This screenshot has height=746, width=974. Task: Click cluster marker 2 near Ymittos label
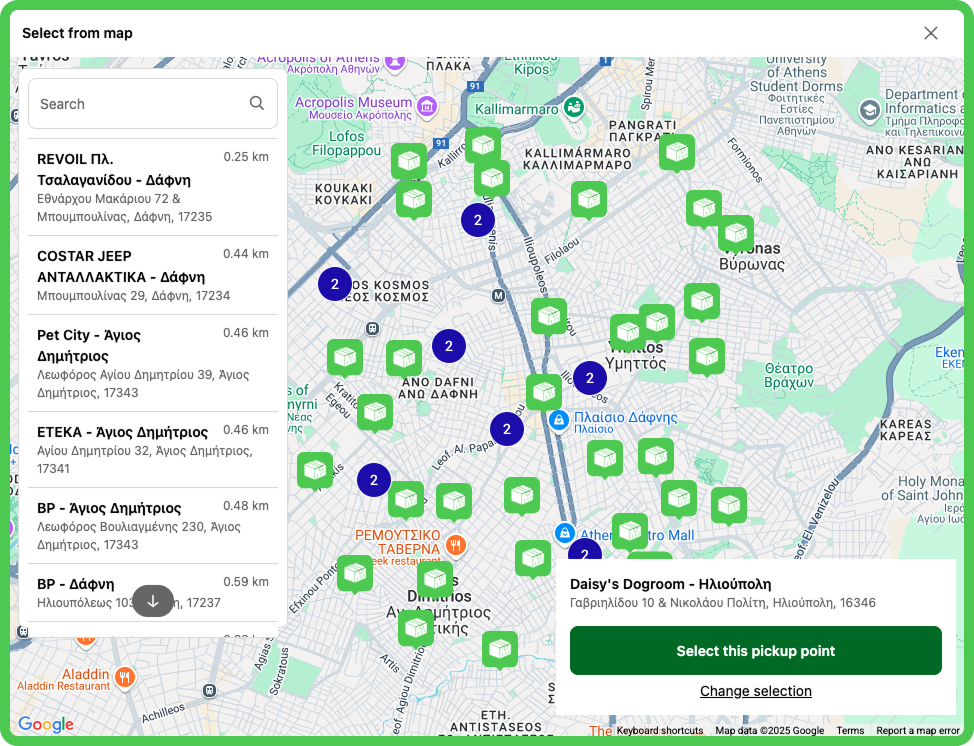pos(589,378)
